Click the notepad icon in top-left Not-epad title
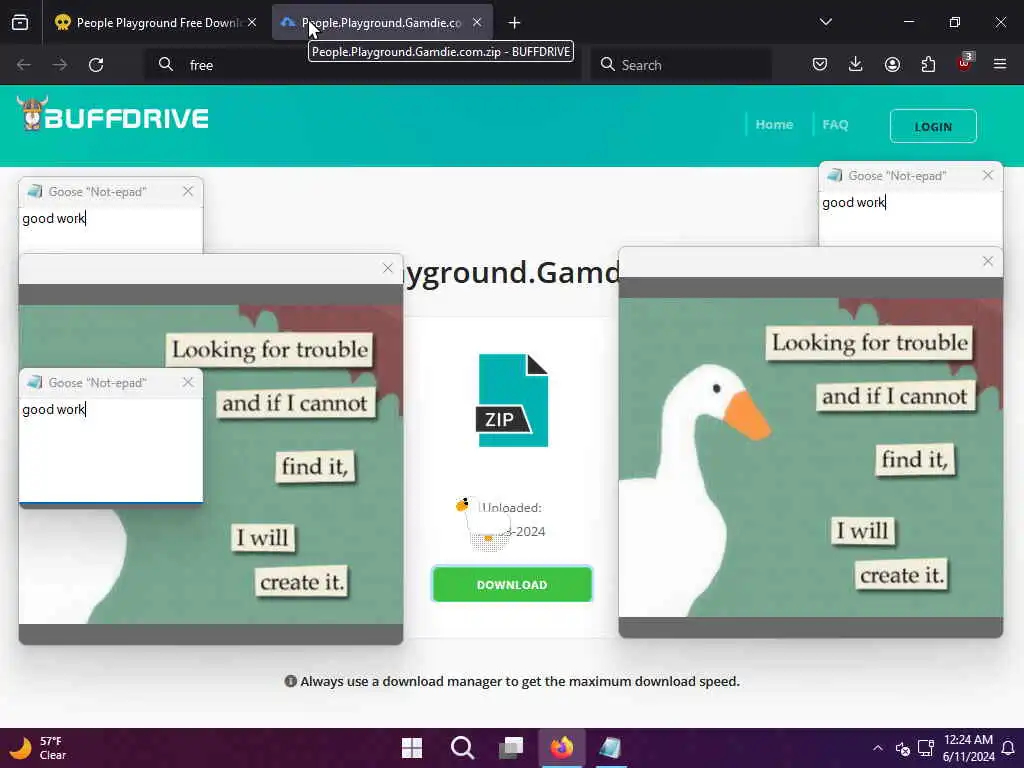 pos(35,191)
